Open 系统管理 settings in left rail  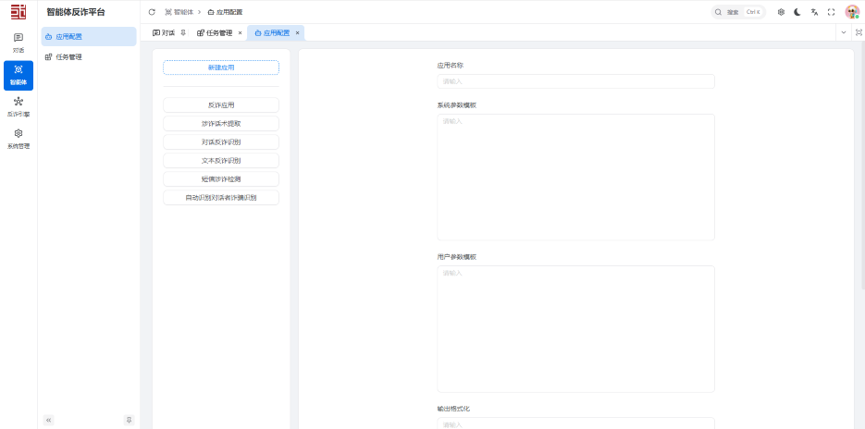pyautogui.click(x=18, y=139)
